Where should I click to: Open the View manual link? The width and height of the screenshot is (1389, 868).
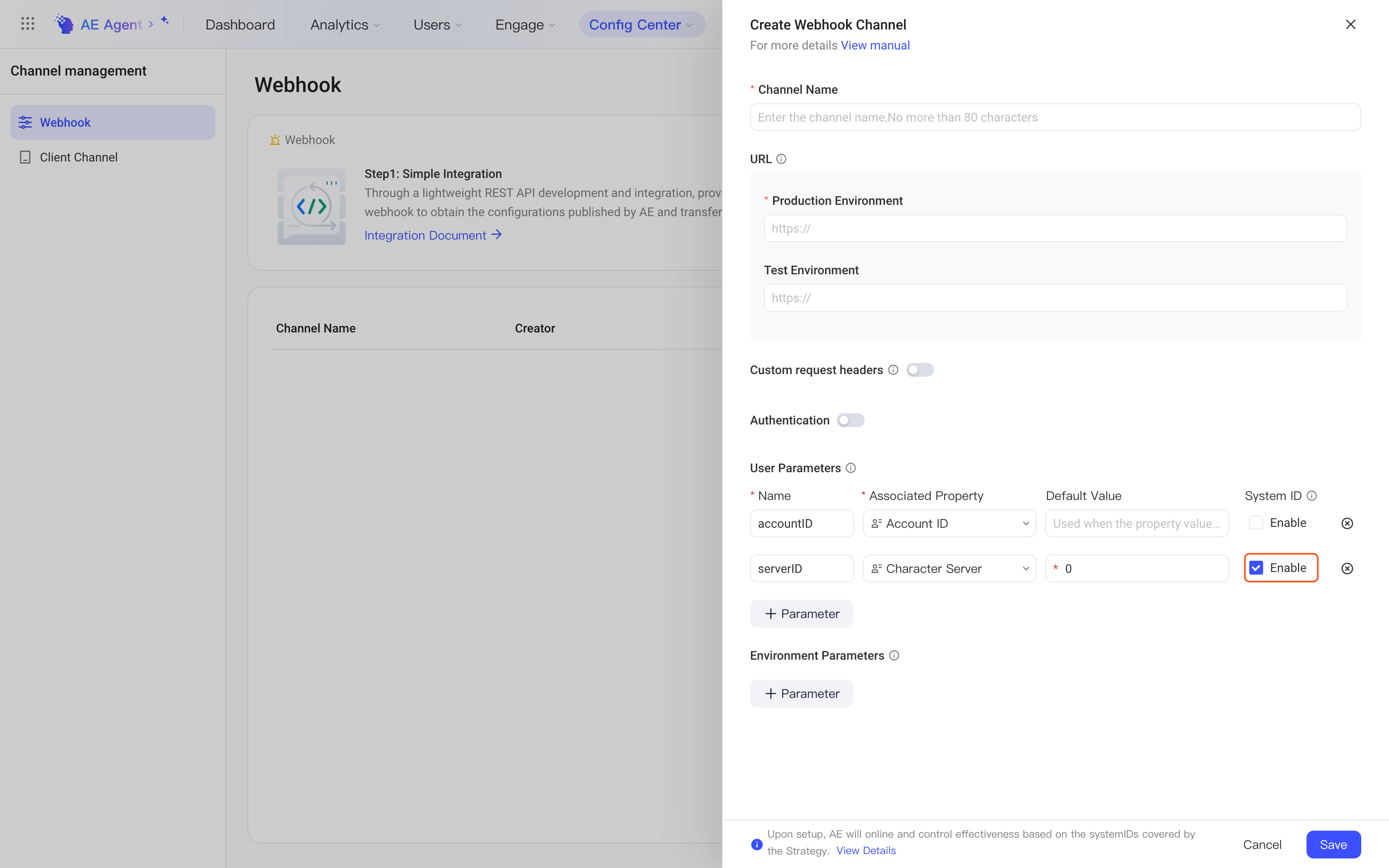tap(875, 45)
